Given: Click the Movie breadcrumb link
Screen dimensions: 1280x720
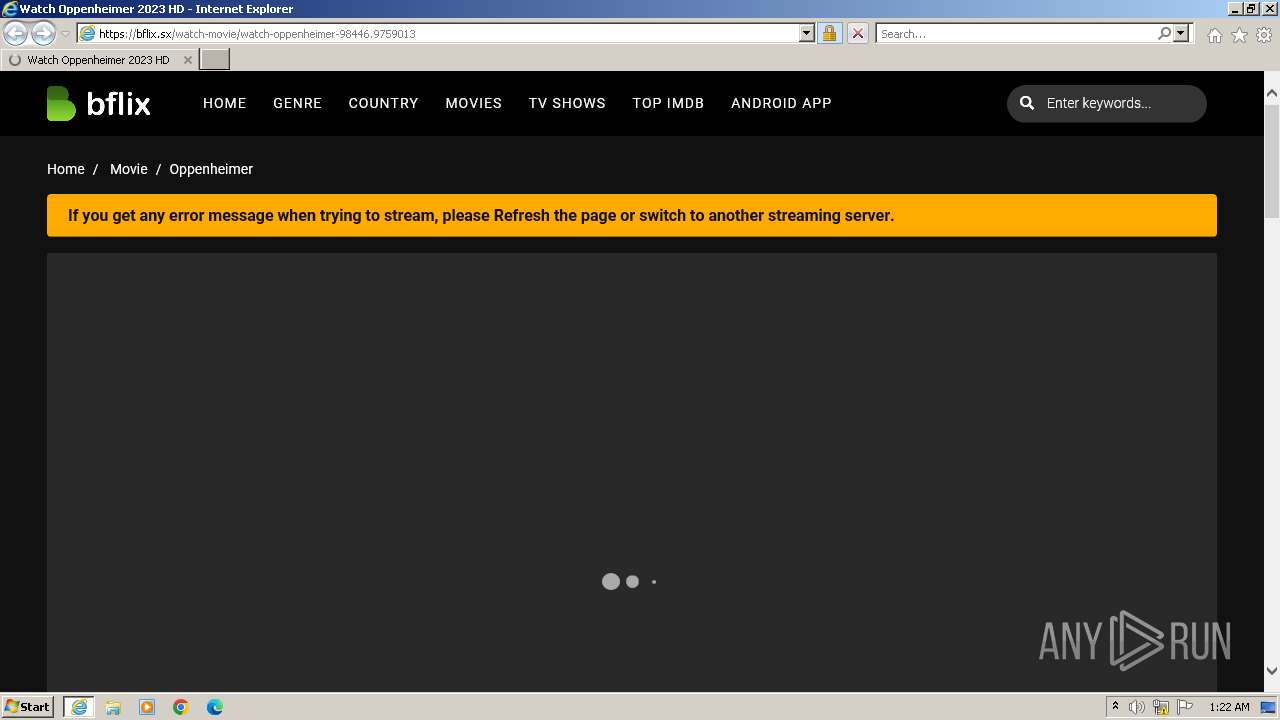Looking at the screenshot, I should pos(128,169).
